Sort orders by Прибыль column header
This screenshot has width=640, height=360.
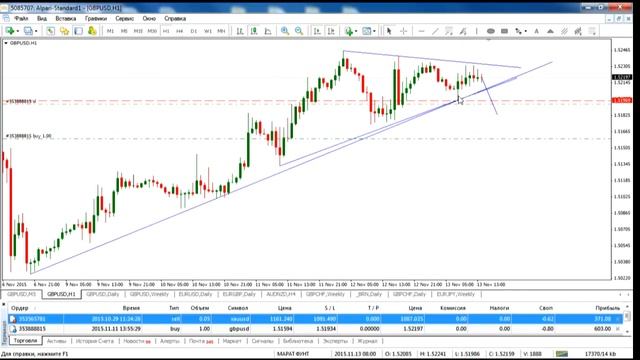tap(607, 308)
